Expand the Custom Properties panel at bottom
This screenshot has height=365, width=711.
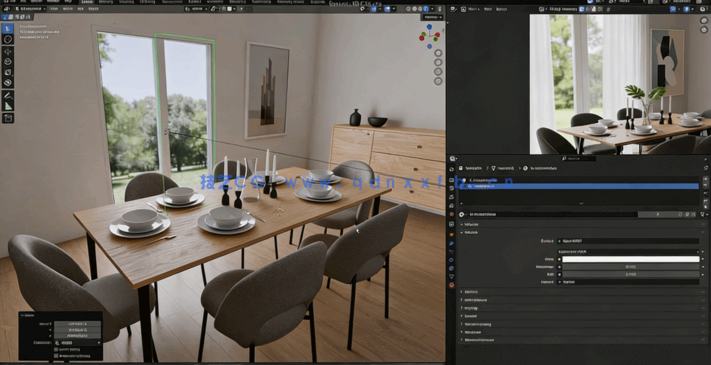pos(583,340)
